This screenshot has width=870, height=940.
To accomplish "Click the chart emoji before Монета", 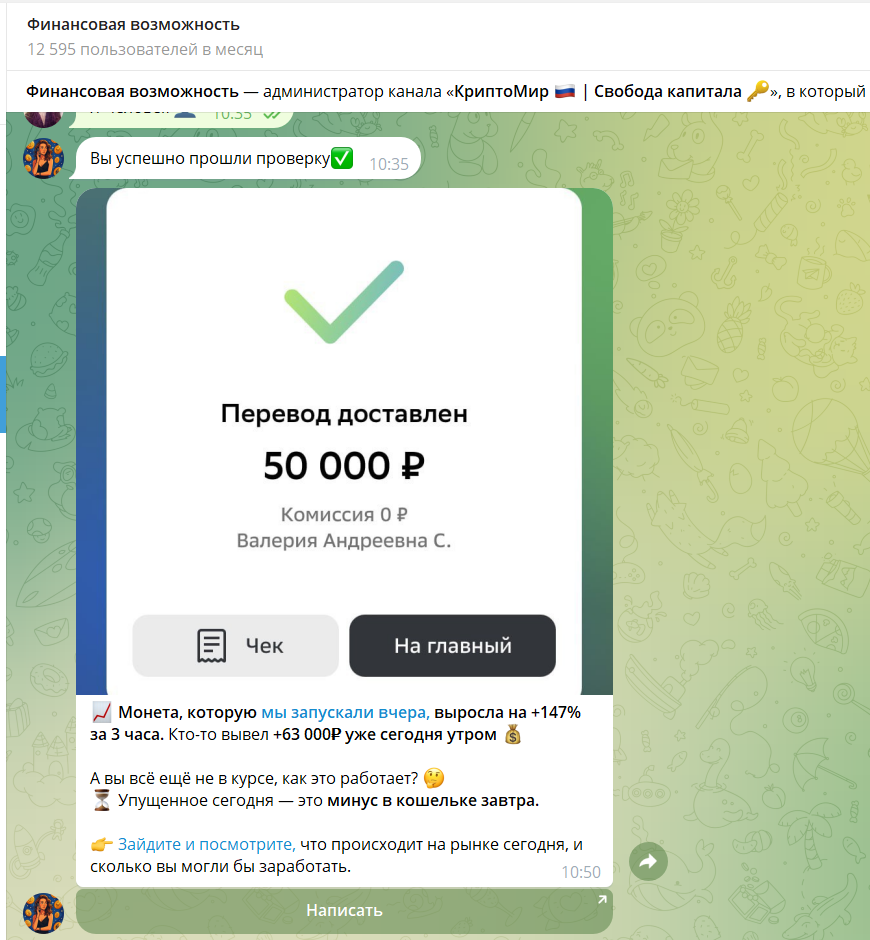I will (101, 713).
